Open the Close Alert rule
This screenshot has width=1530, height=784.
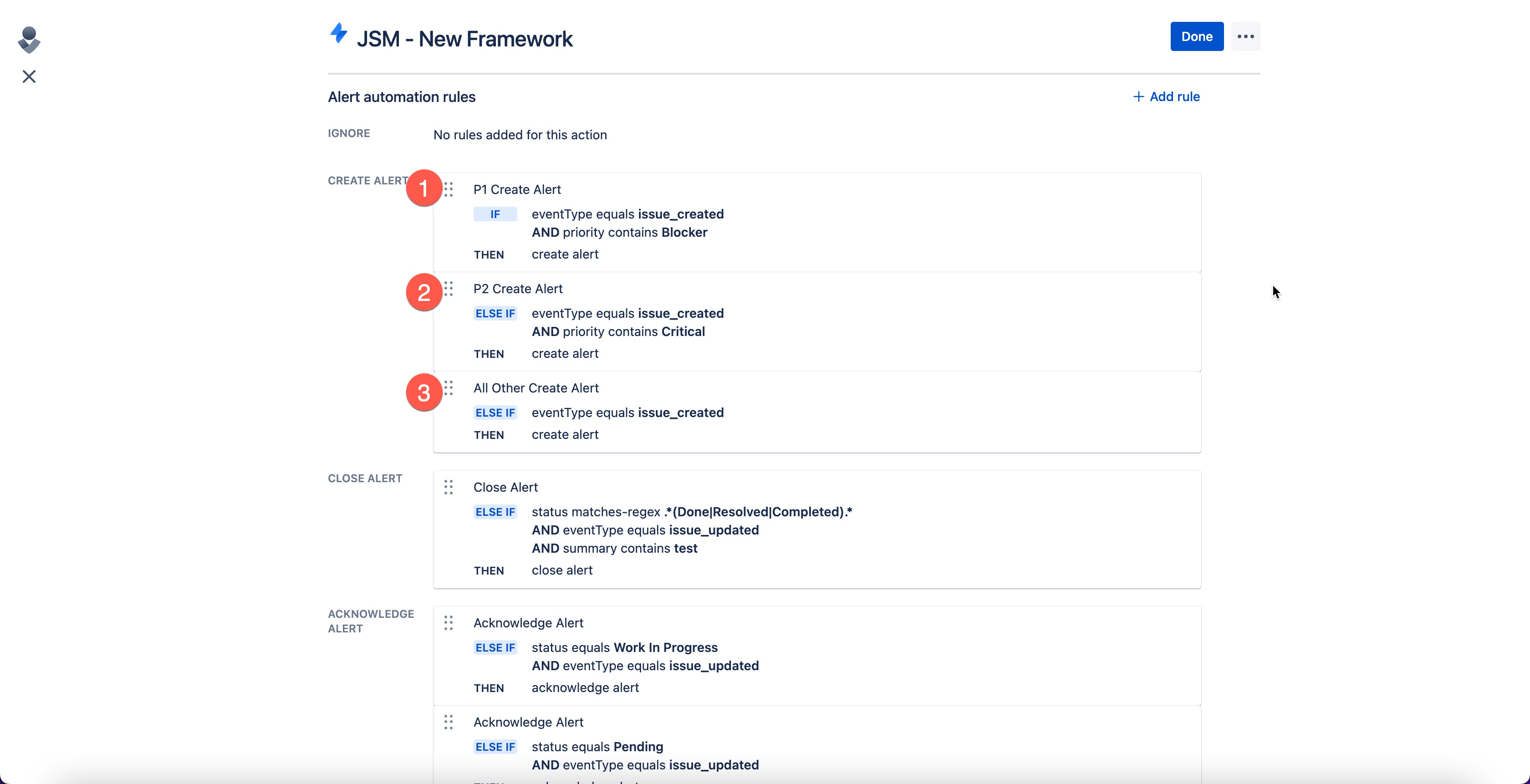pyautogui.click(x=505, y=487)
